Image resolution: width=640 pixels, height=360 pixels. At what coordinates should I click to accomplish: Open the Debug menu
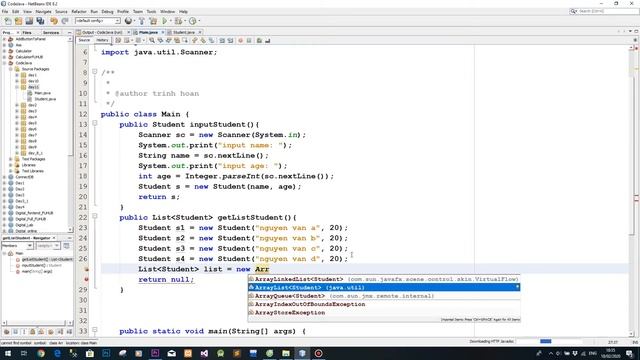click(x=107, y=11)
